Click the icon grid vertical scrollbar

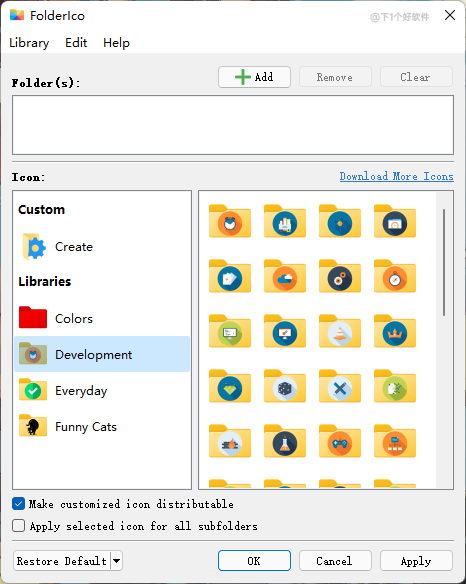click(444, 263)
